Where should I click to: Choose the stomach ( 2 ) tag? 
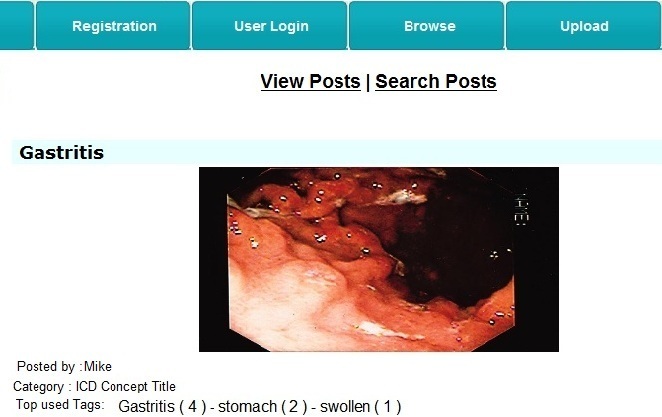[x=263, y=406]
